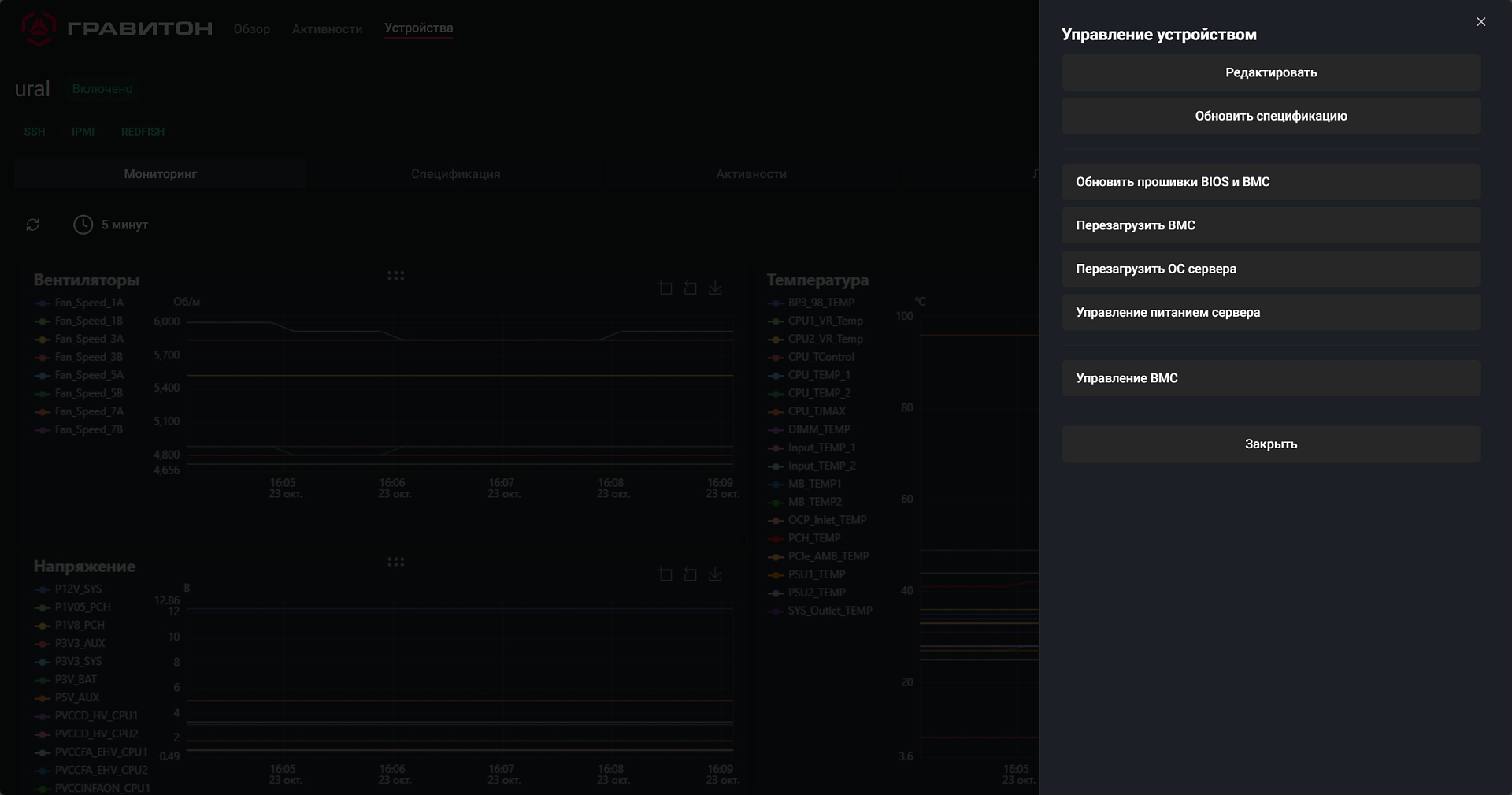This screenshot has width=1512, height=795.
Task: Close the device management panel with X
Action: tap(1480, 22)
